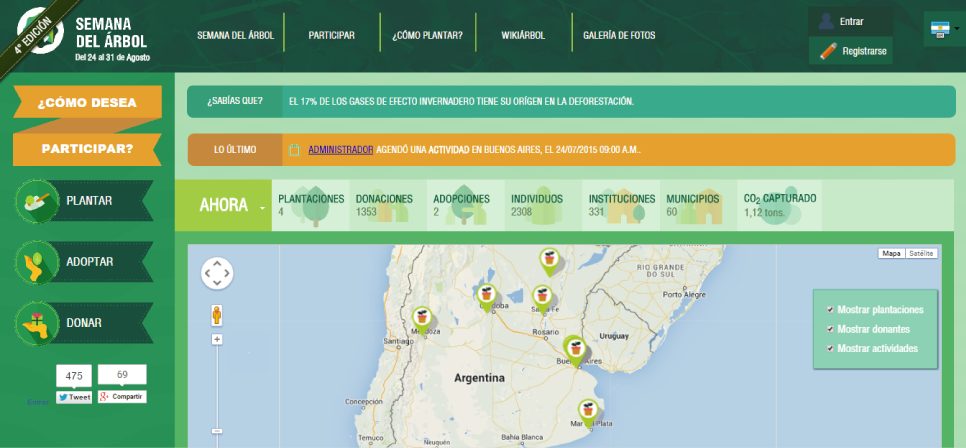
Task: Click the Tweet share button
Action: pyautogui.click(x=74, y=397)
